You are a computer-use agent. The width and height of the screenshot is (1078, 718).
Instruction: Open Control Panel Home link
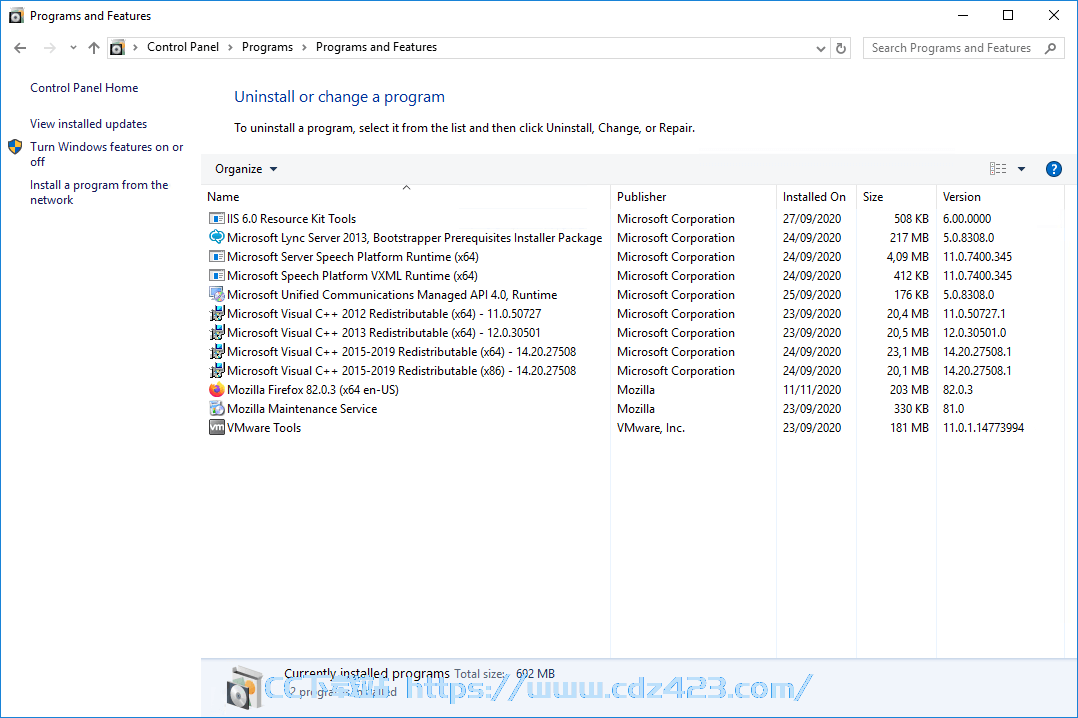click(x=84, y=88)
